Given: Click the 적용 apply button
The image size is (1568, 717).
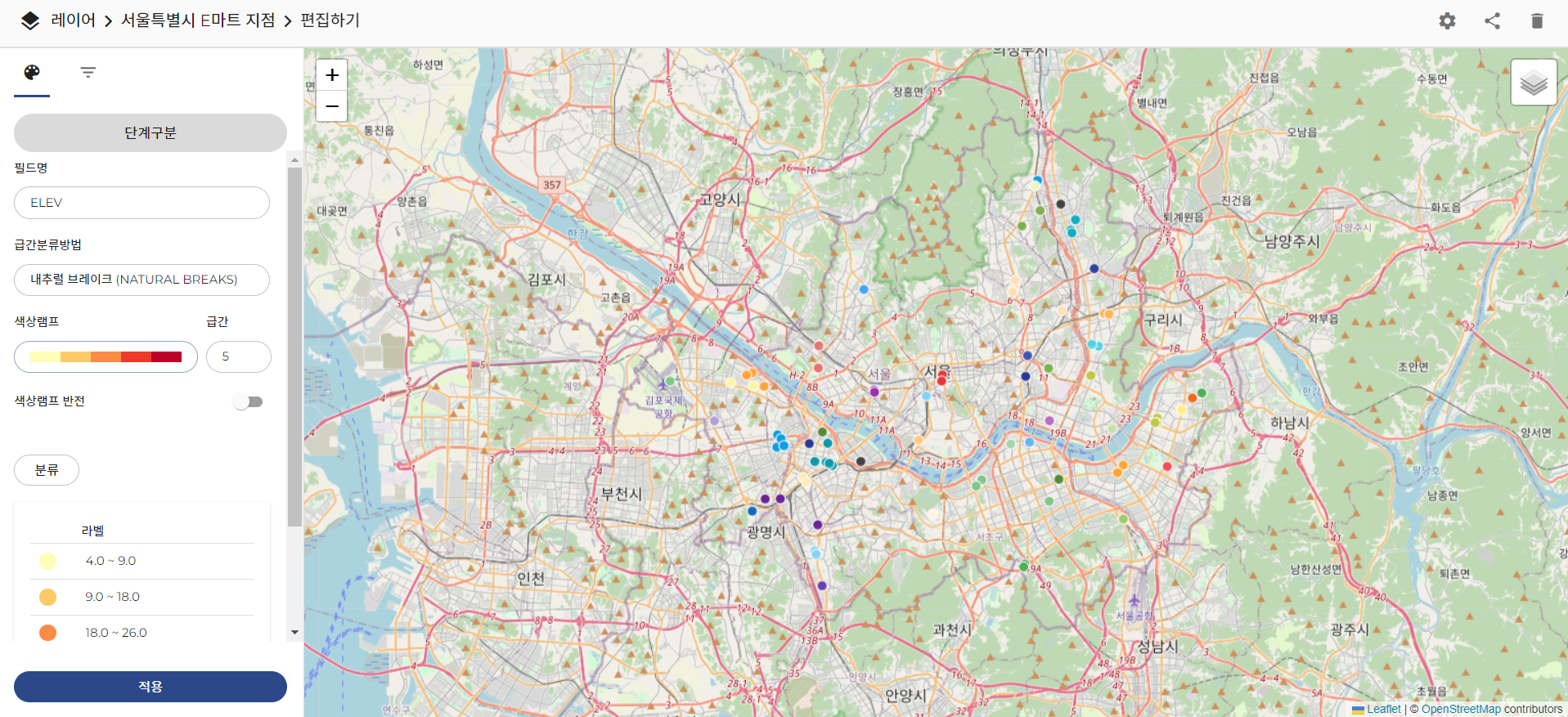Looking at the screenshot, I should click(151, 687).
